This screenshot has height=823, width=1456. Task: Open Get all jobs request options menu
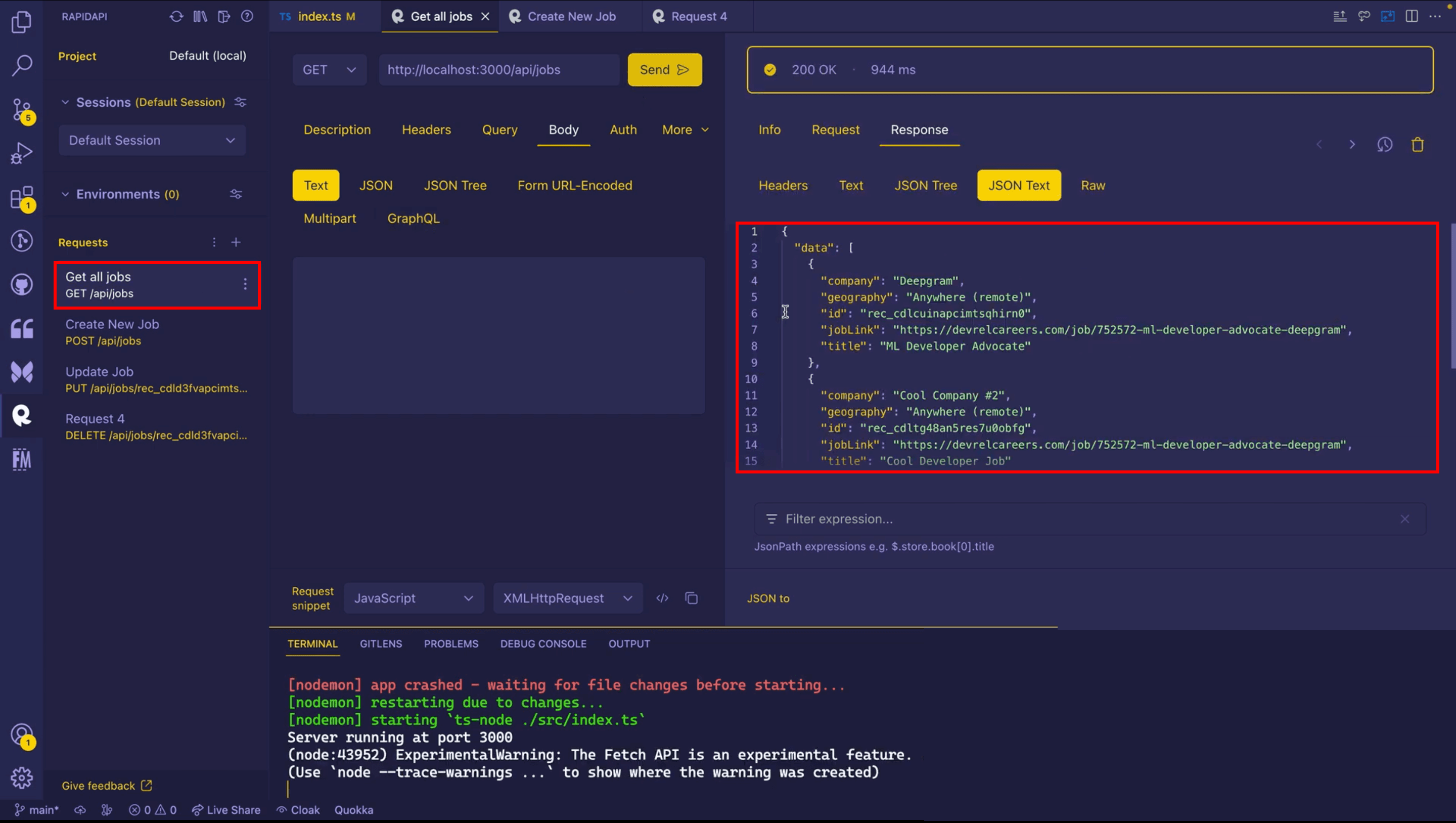click(x=245, y=284)
